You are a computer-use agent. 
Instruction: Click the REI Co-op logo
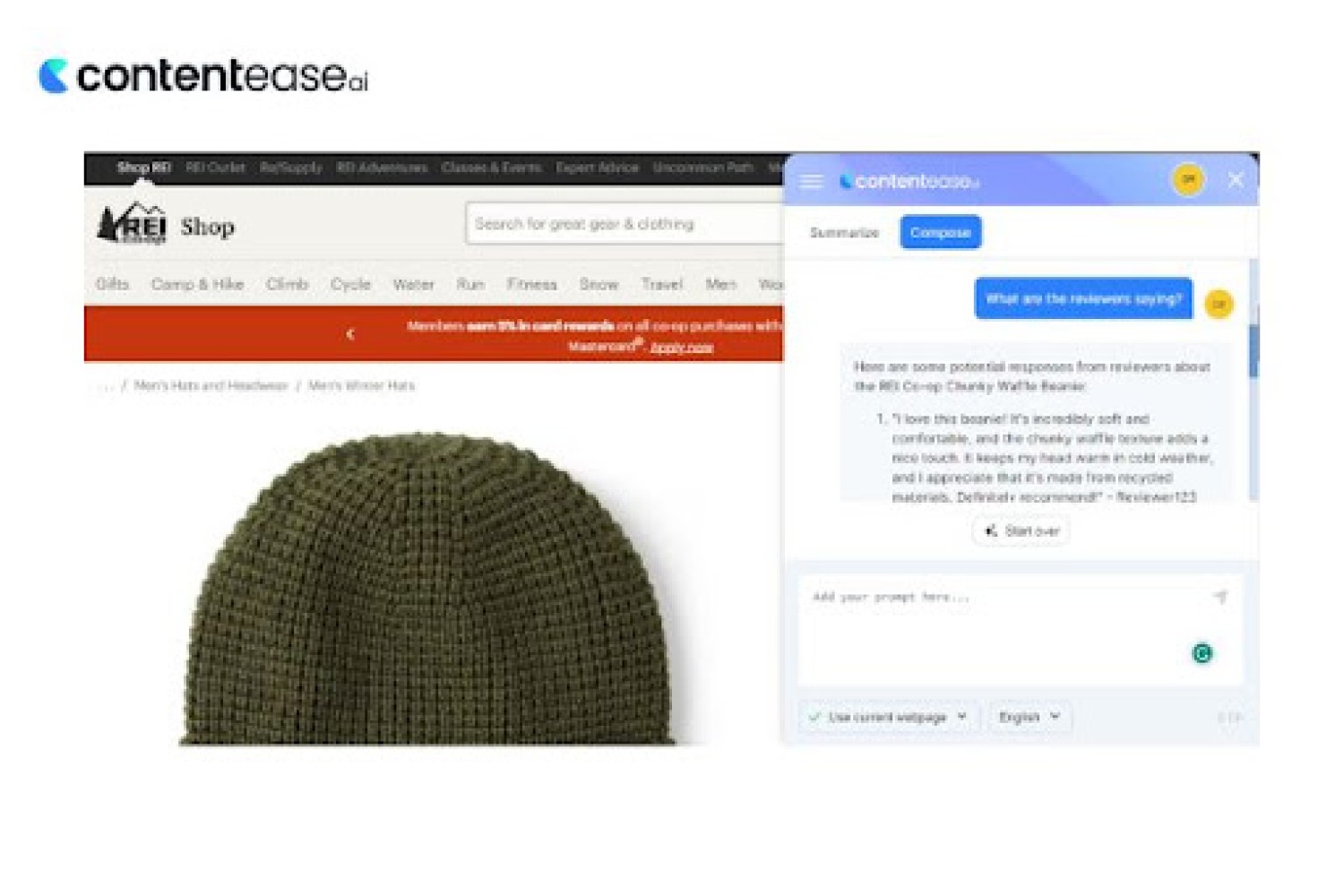[x=133, y=224]
